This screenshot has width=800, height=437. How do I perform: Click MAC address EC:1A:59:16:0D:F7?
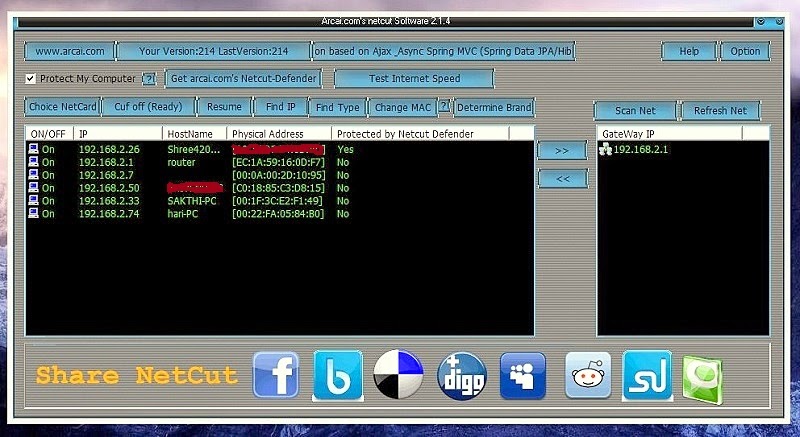278,162
